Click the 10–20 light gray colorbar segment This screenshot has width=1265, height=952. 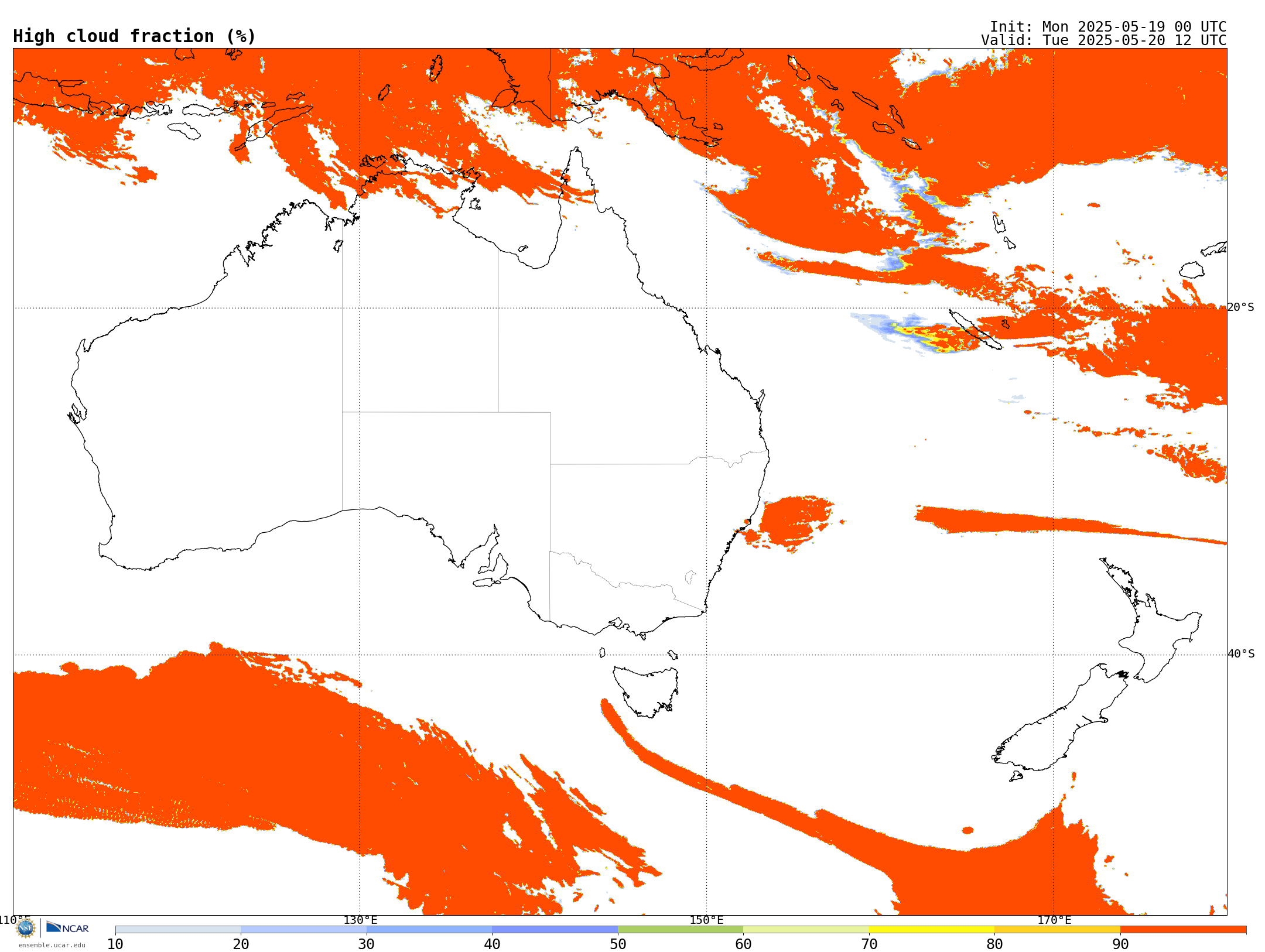178,930
